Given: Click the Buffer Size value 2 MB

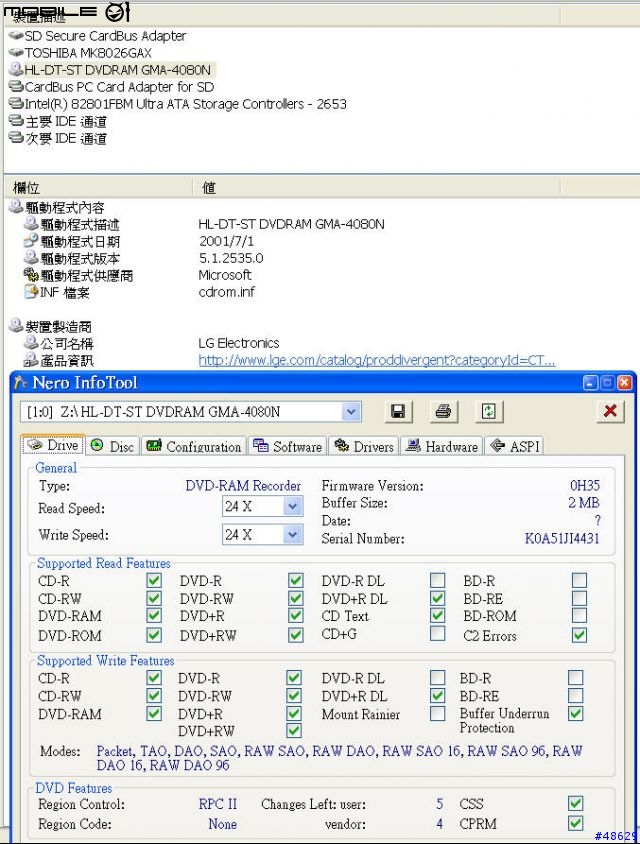Looking at the screenshot, I should pyautogui.click(x=583, y=503).
